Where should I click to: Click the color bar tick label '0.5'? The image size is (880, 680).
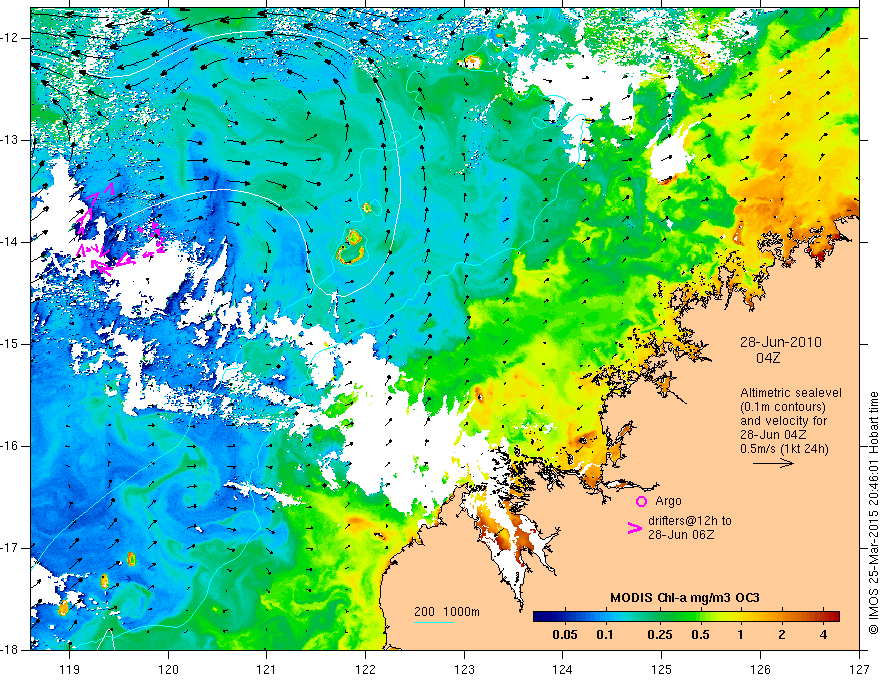click(x=700, y=635)
